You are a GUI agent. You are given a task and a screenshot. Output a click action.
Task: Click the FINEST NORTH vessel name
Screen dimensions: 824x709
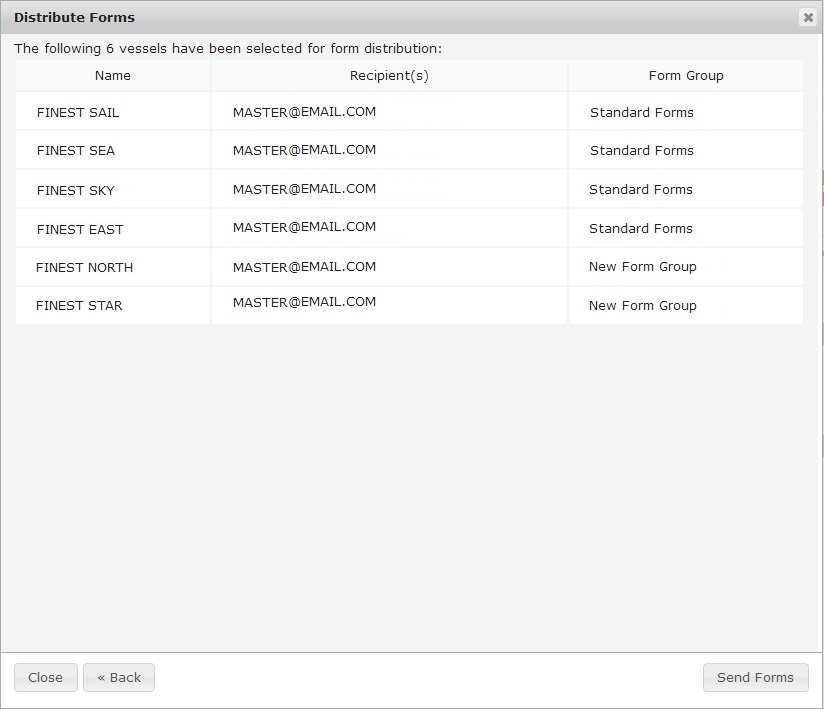(84, 267)
